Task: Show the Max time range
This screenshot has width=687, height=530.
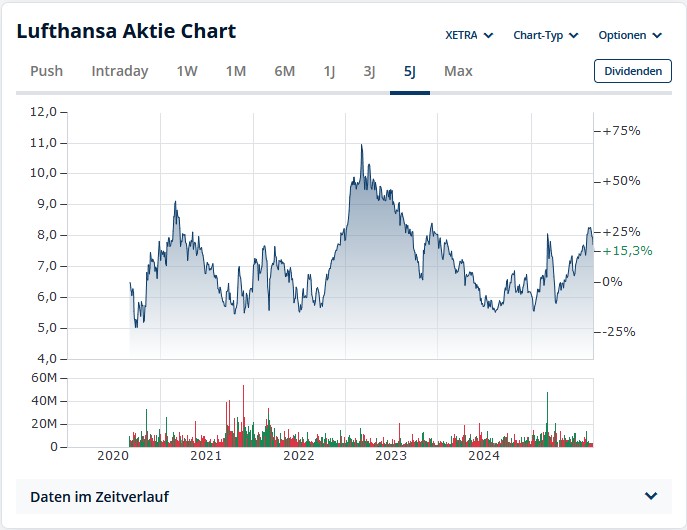Action: point(458,71)
